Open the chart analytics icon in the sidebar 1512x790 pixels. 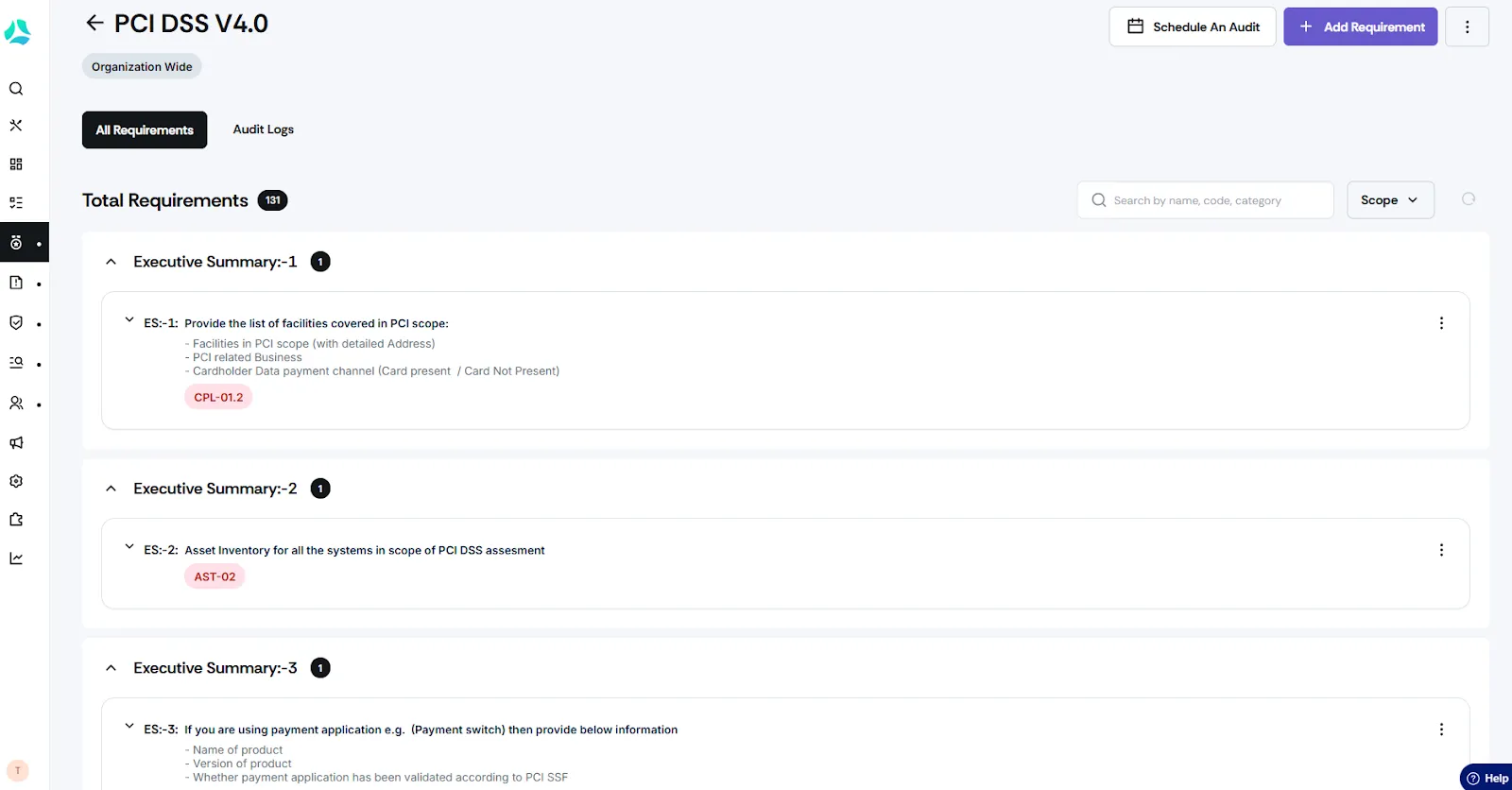[16, 558]
